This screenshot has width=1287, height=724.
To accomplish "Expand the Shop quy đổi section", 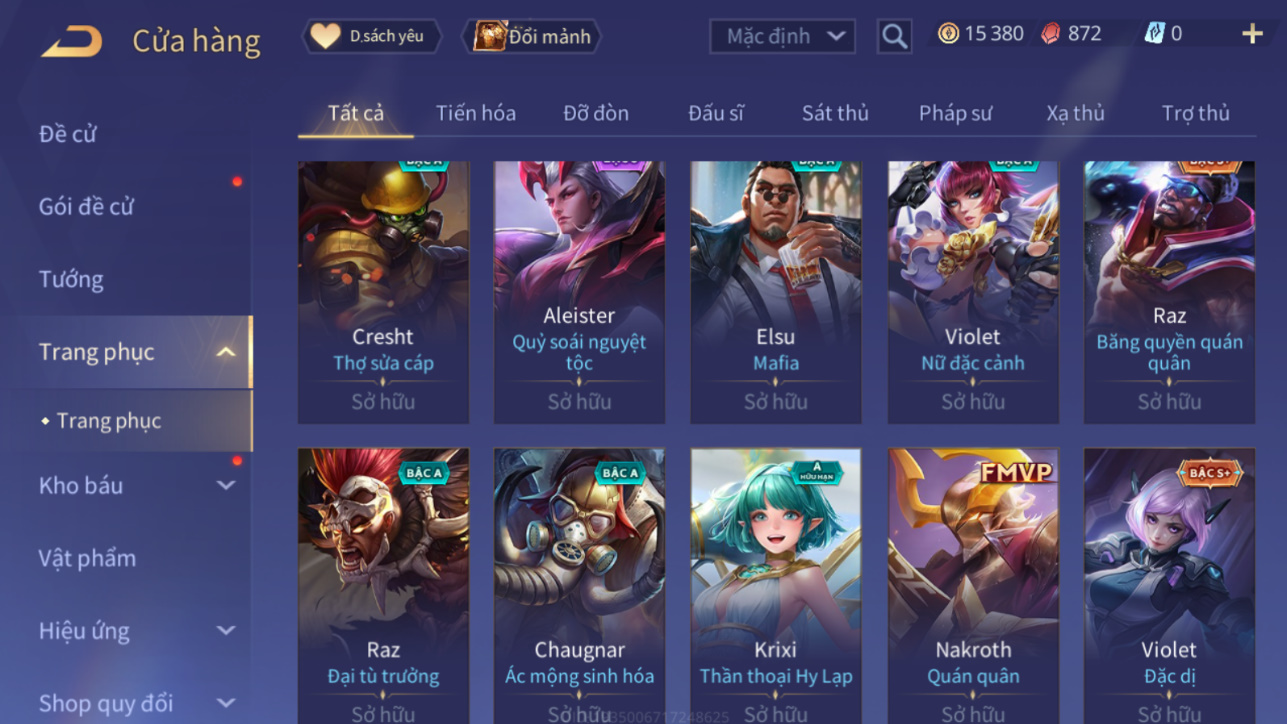I will pyautogui.click(x=226, y=703).
